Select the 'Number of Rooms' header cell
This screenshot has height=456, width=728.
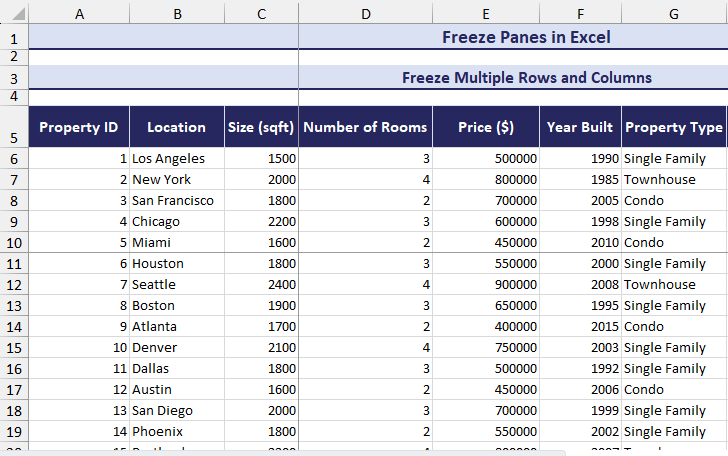tap(365, 127)
